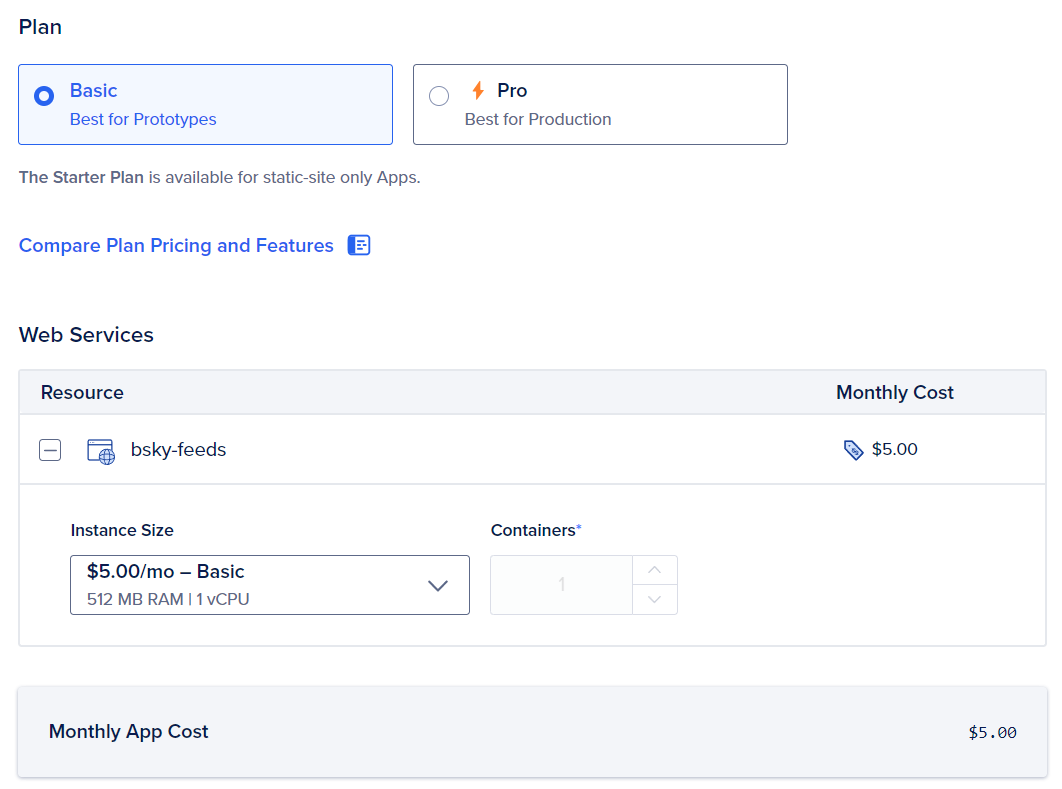Open Compare Plan Pricing and Features link
Image resolution: width=1062 pixels, height=789 pixels.
[176, 246]
